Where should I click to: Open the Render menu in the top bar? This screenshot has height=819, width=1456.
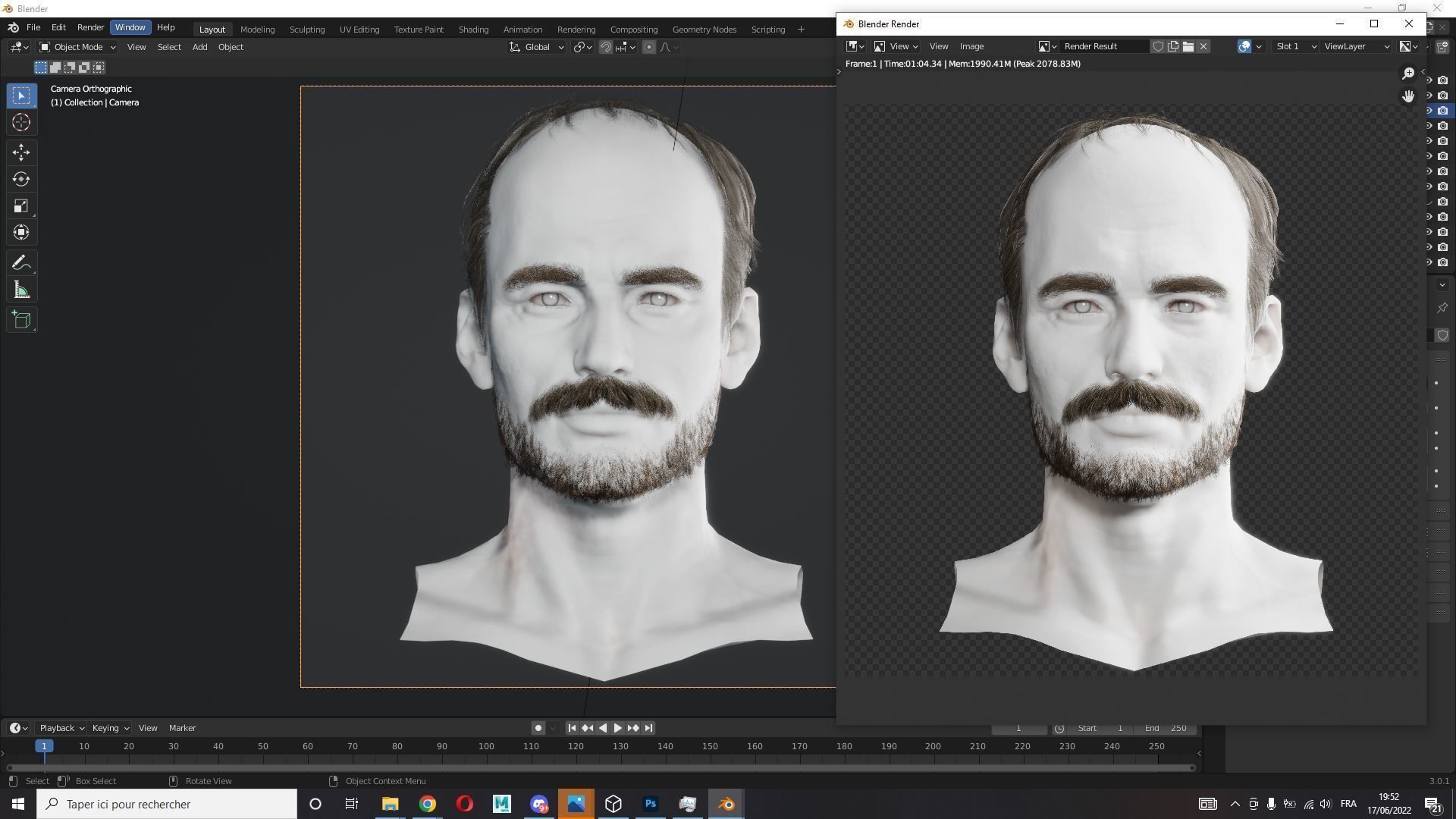click(x=90, y=27)
